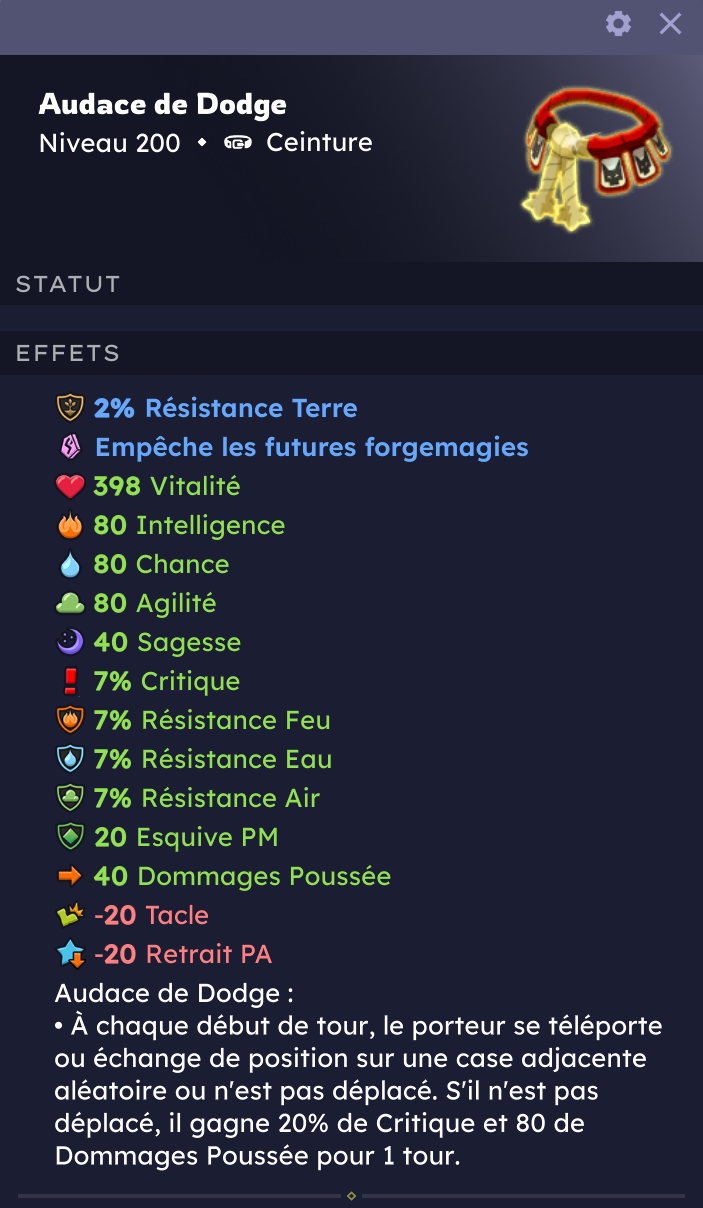Click the red exclamation Critique icon

click(70, 681)
